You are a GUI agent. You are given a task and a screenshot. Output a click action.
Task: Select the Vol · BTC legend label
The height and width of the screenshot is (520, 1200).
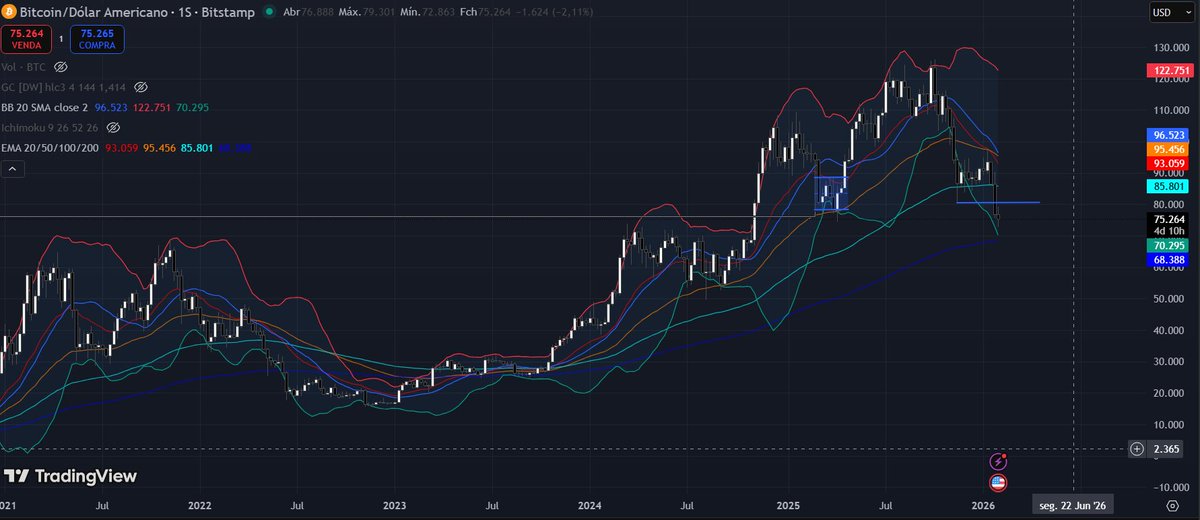24,67
